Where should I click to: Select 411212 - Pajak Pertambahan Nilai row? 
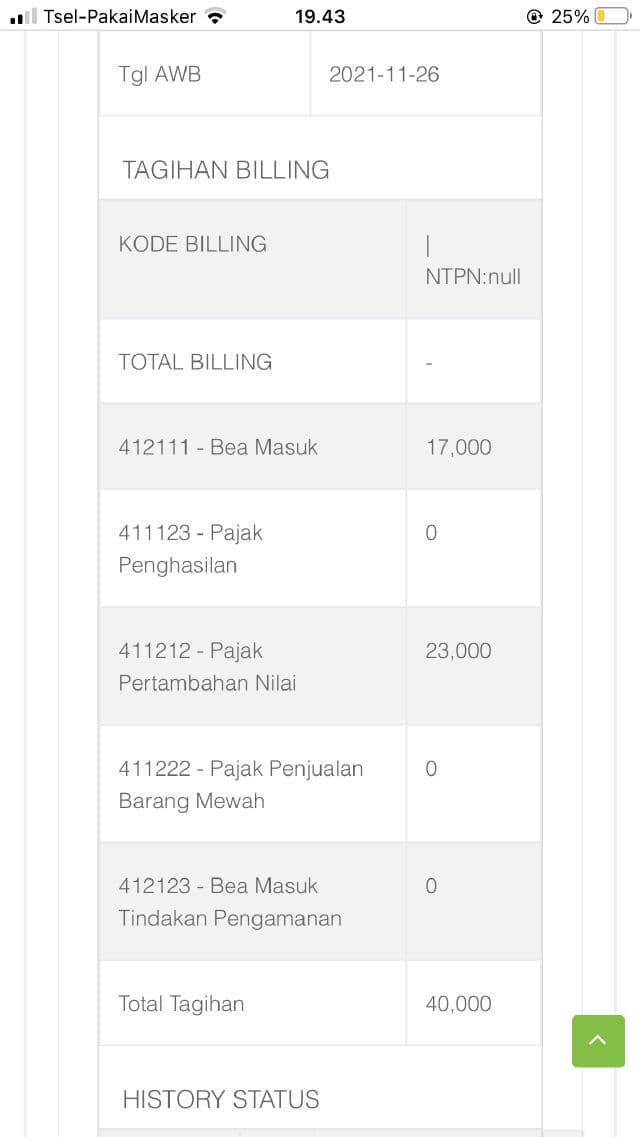point(207,666)
